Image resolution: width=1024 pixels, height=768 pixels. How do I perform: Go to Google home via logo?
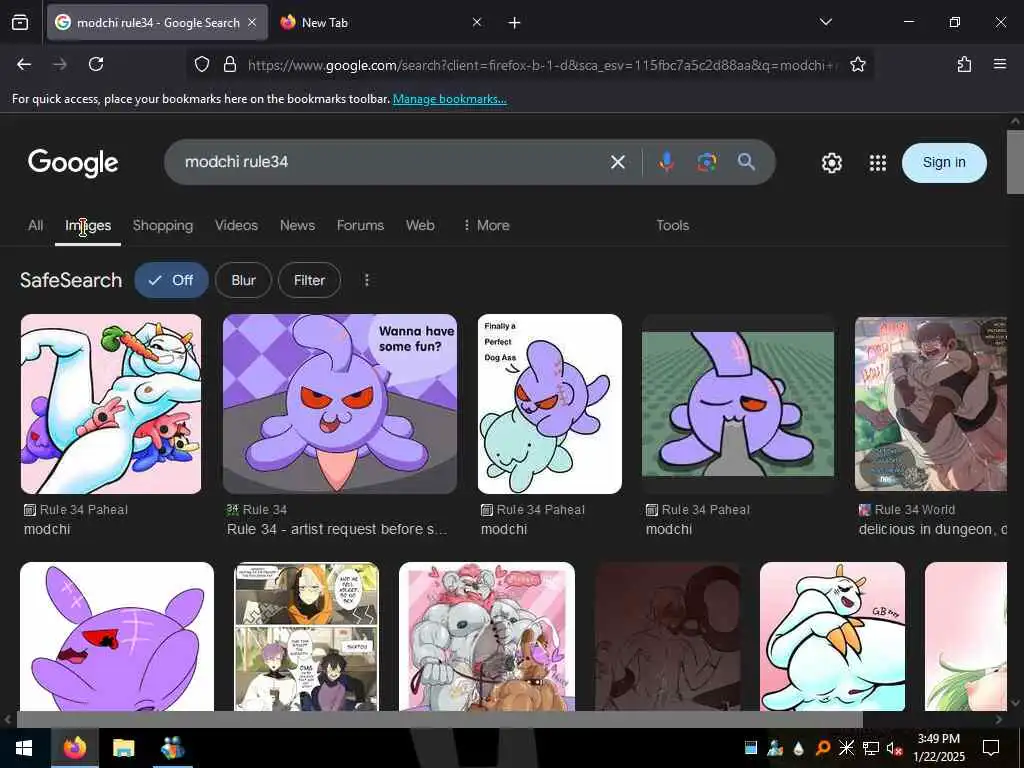(x=73, y=163)
